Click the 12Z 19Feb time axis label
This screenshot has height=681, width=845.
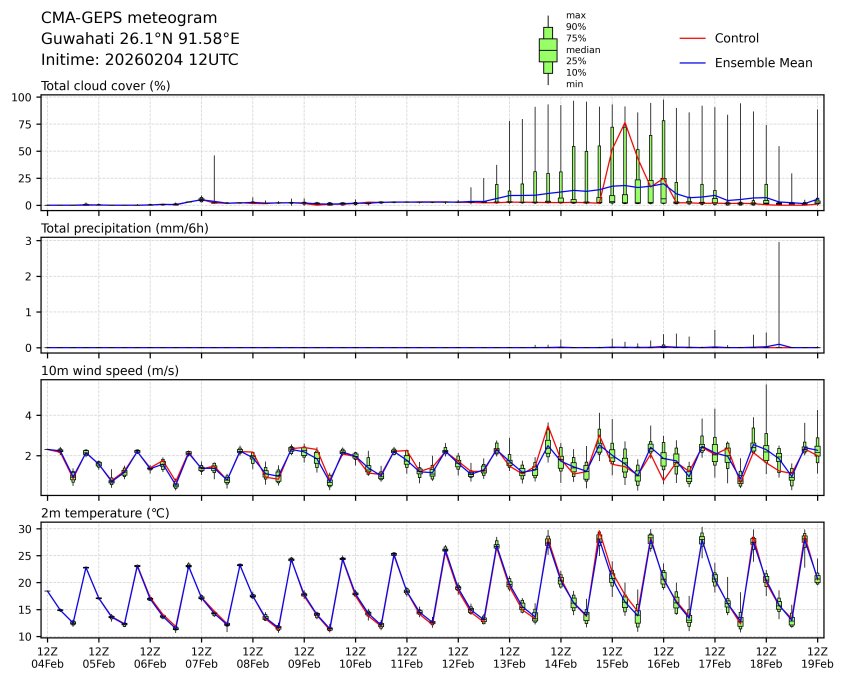coord(818,656)
